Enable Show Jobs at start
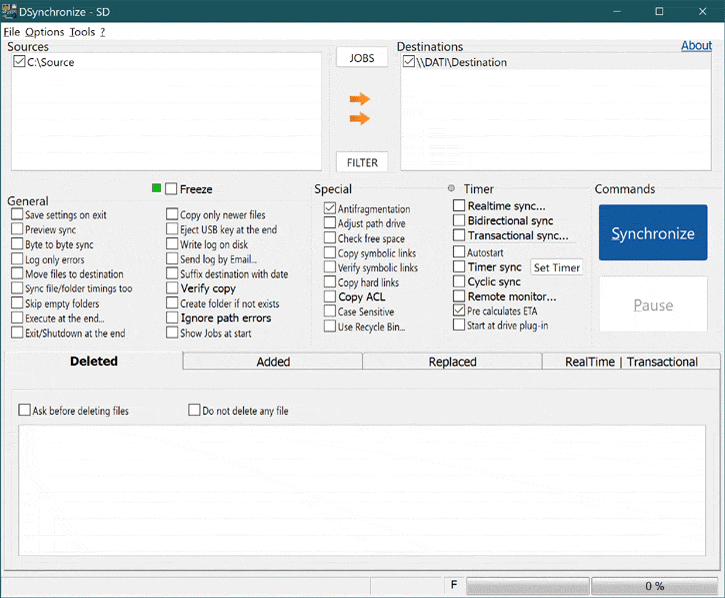The height and width of the screenshot is (598, 725). 172,333
